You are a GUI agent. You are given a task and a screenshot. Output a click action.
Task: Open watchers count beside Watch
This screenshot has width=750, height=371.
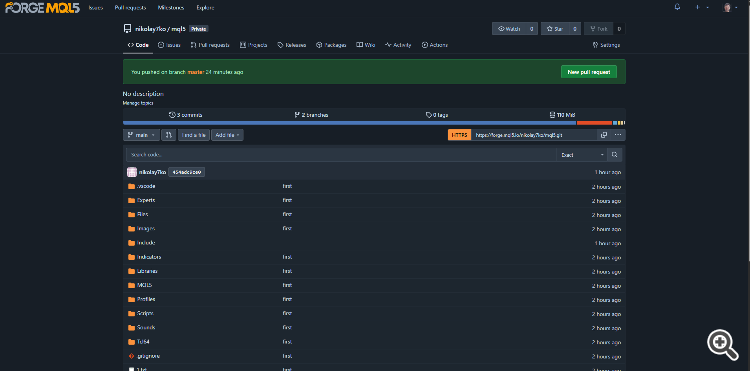[x=532, y=29]
